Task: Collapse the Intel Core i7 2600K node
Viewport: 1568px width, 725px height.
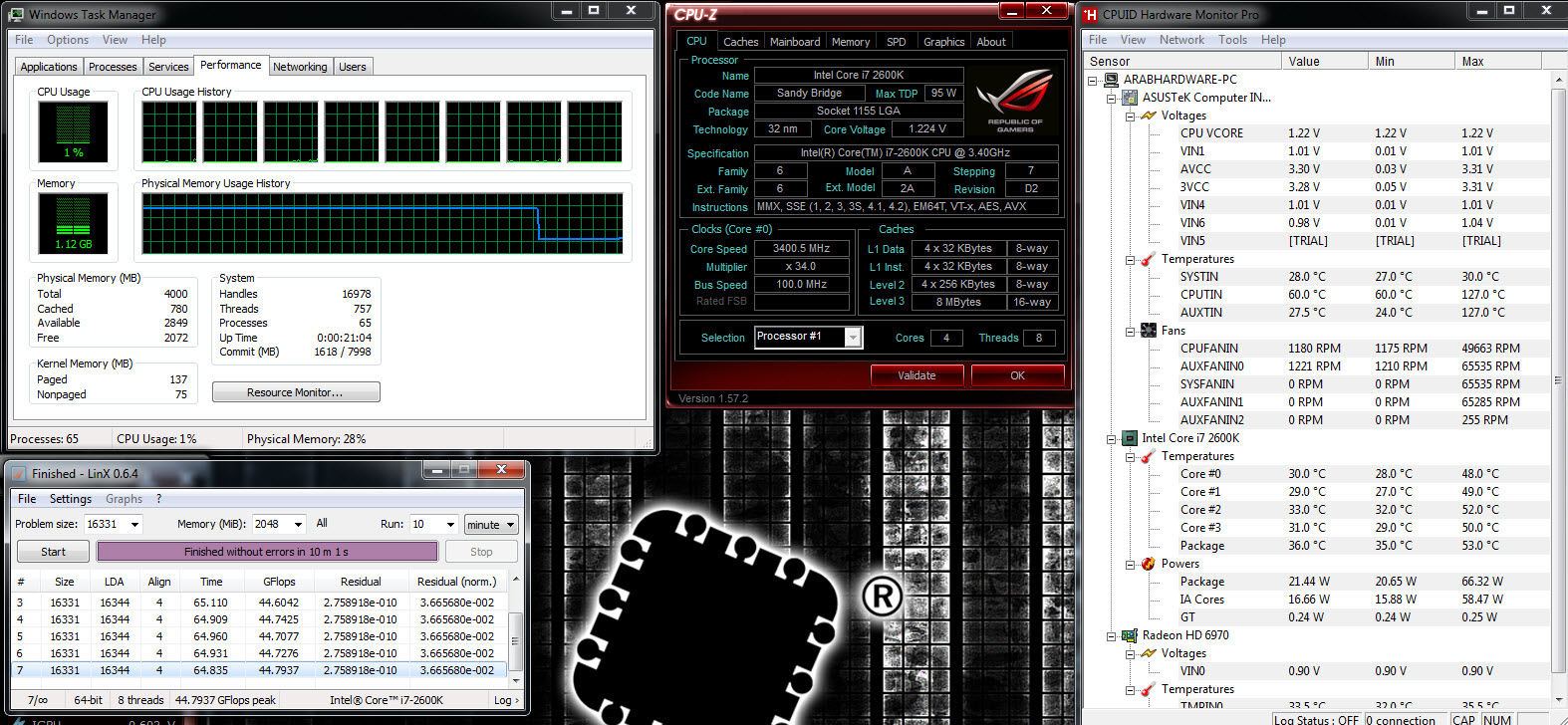Action: point(1112,438)
